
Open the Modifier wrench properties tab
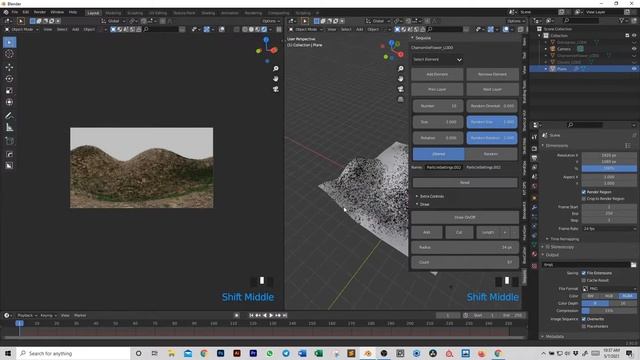tap(534, 207)
